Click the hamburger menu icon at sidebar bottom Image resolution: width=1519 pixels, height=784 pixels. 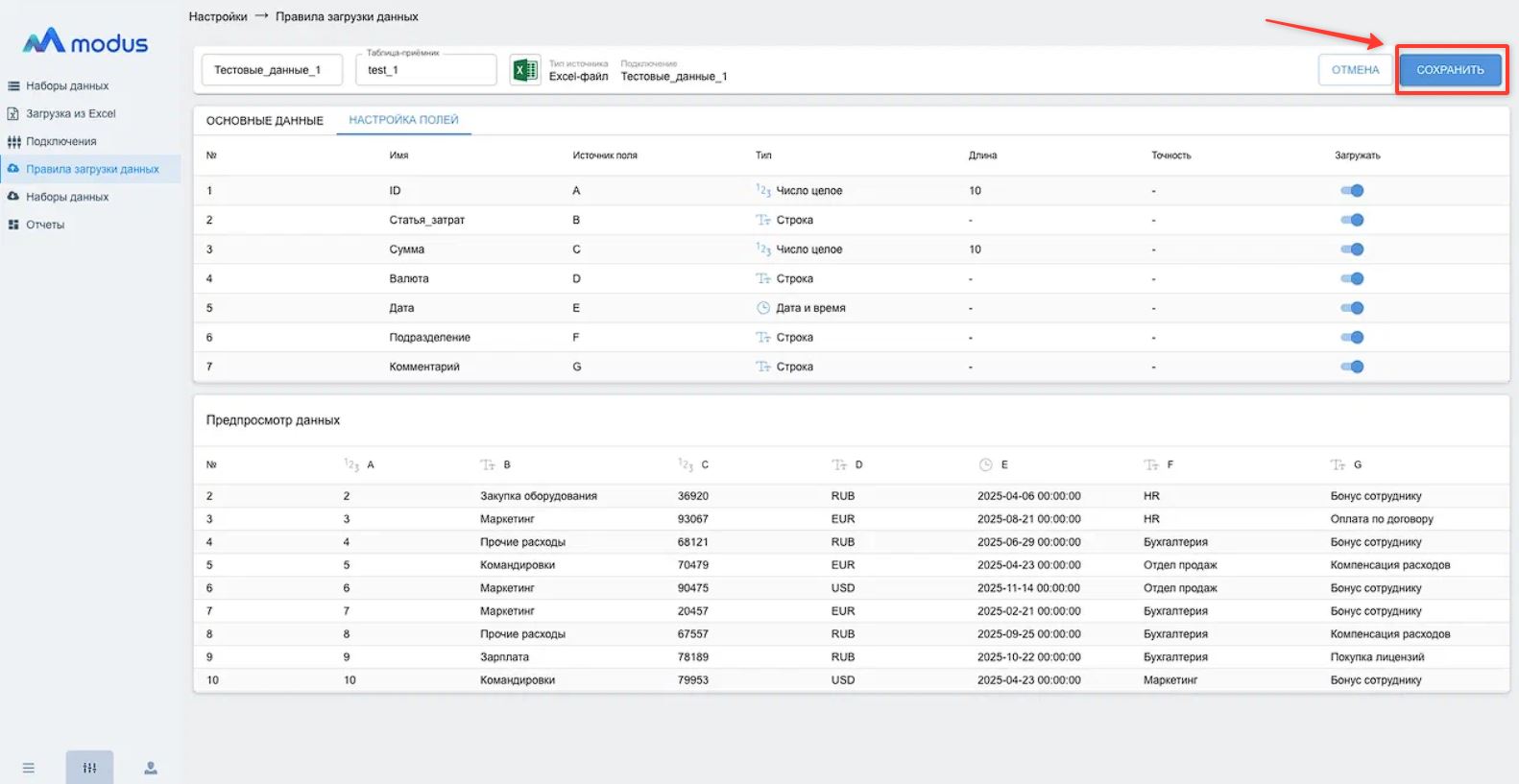pos(29,768)
